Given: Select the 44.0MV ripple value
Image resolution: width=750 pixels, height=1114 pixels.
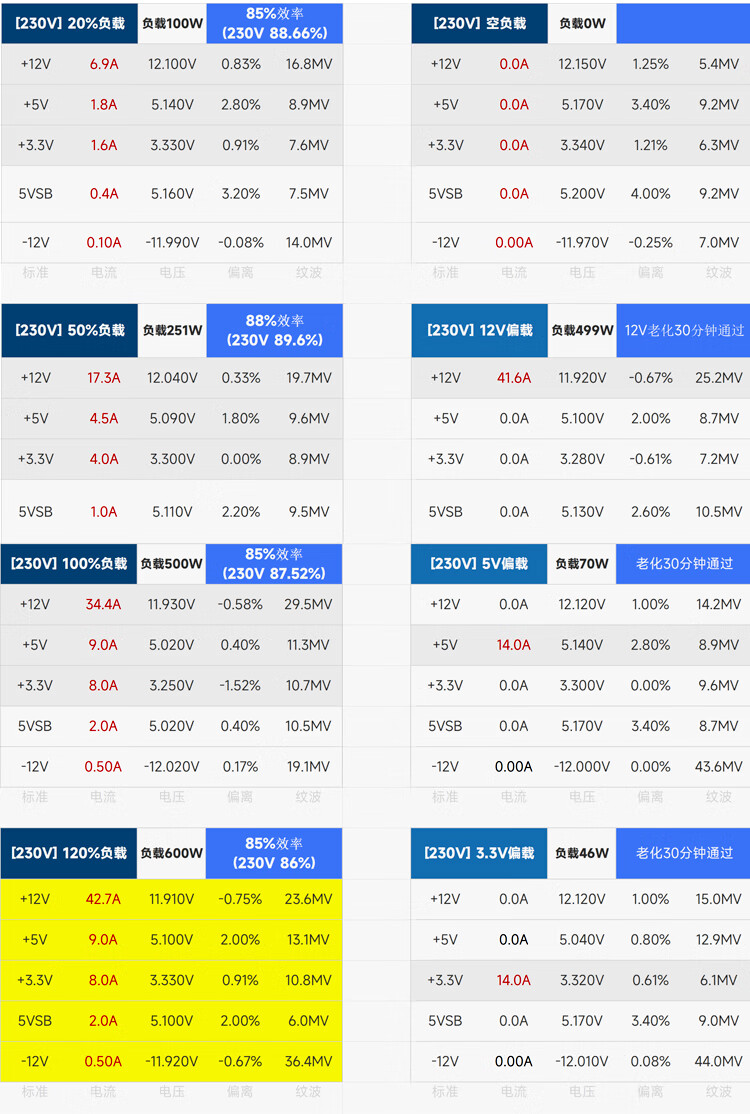Looking at the screenshot, I should point(718,1061).
